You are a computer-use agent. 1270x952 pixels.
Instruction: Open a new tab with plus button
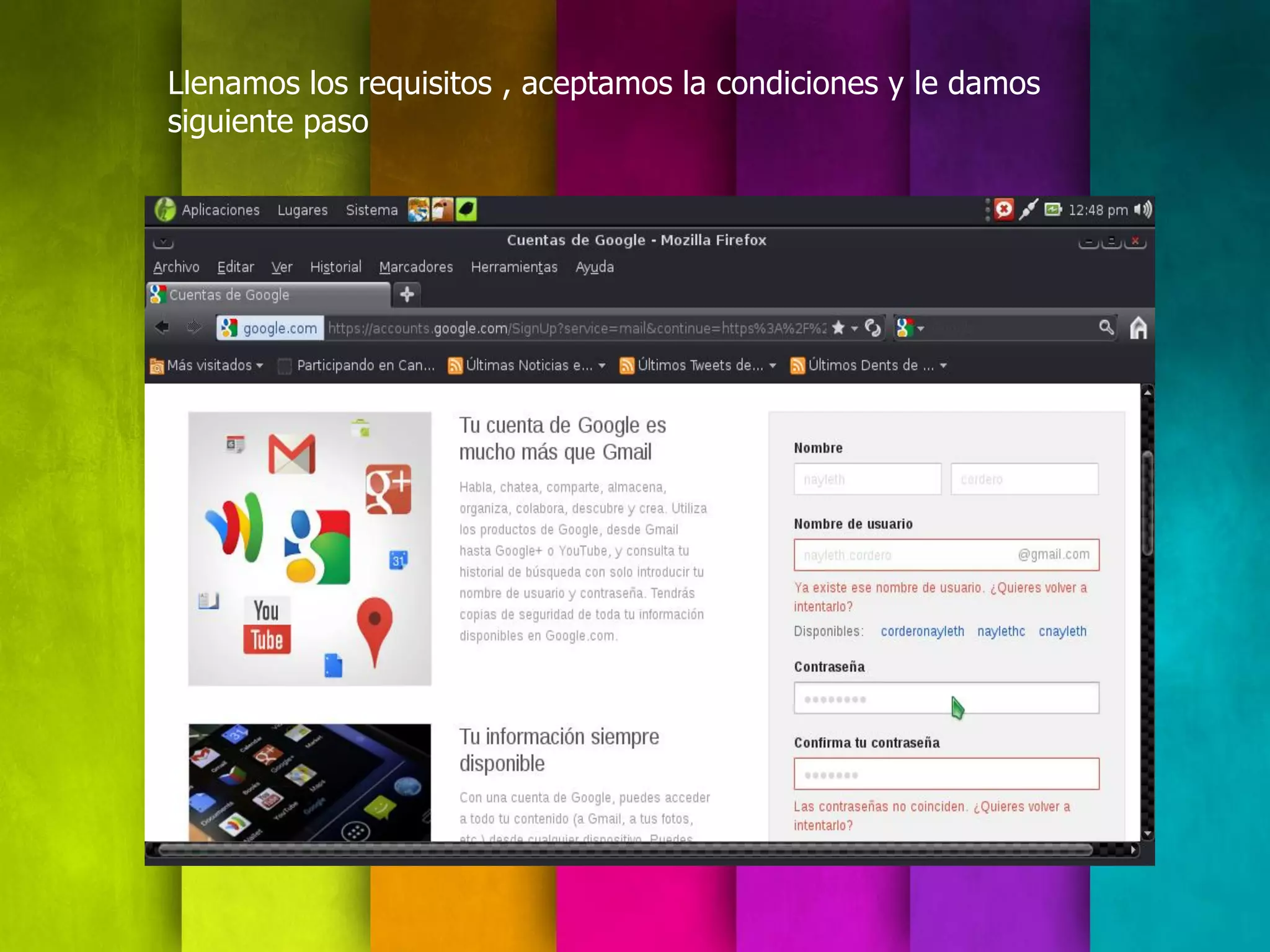[x=407, y=294]
